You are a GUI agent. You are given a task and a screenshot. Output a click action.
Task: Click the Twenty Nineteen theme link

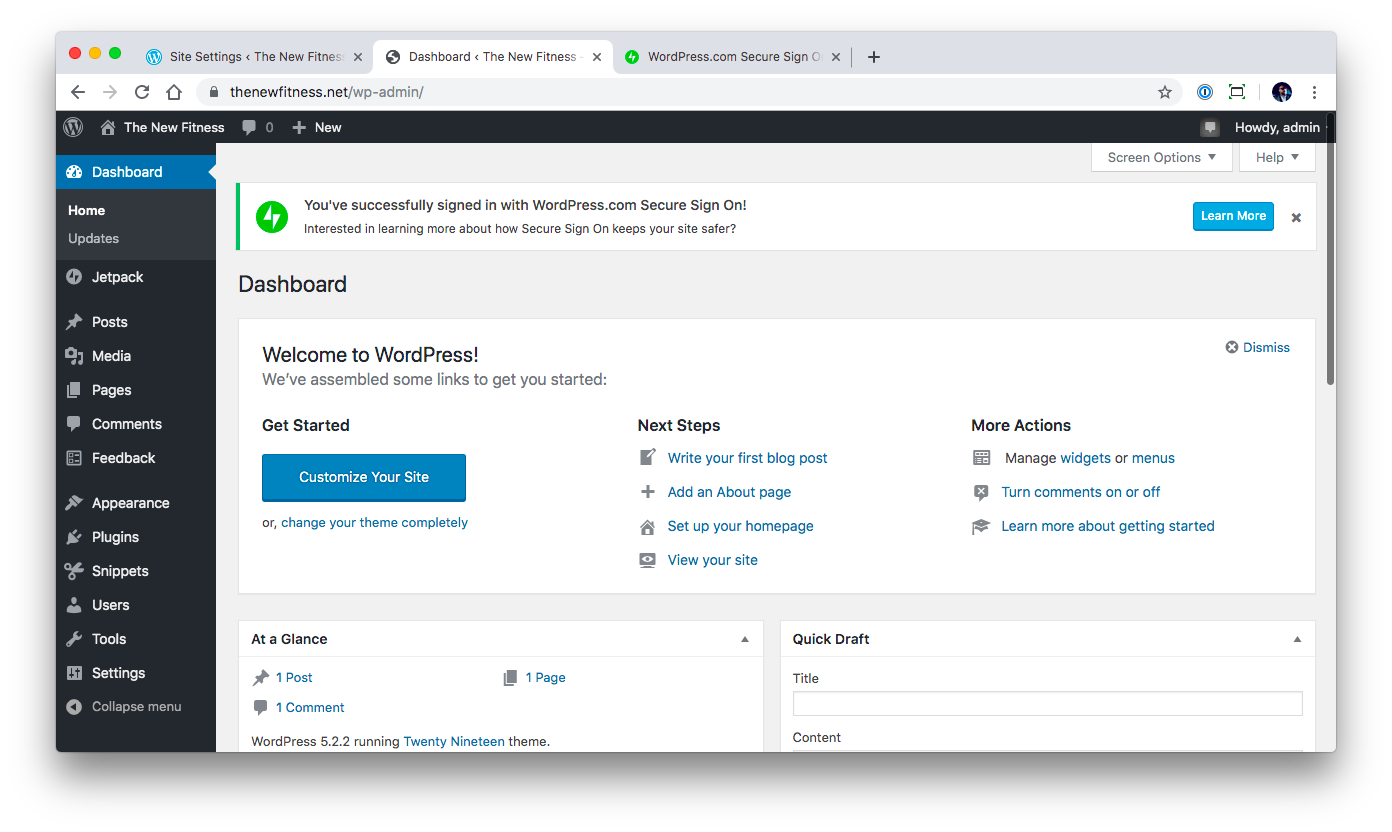(454, 741)
